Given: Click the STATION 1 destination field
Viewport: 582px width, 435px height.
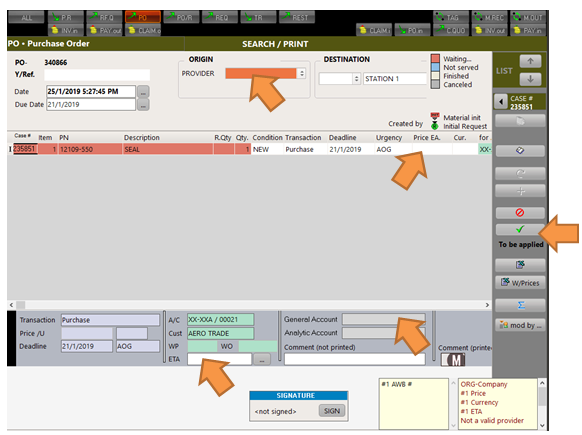Looking at the screenshot, I should point(395,79).
